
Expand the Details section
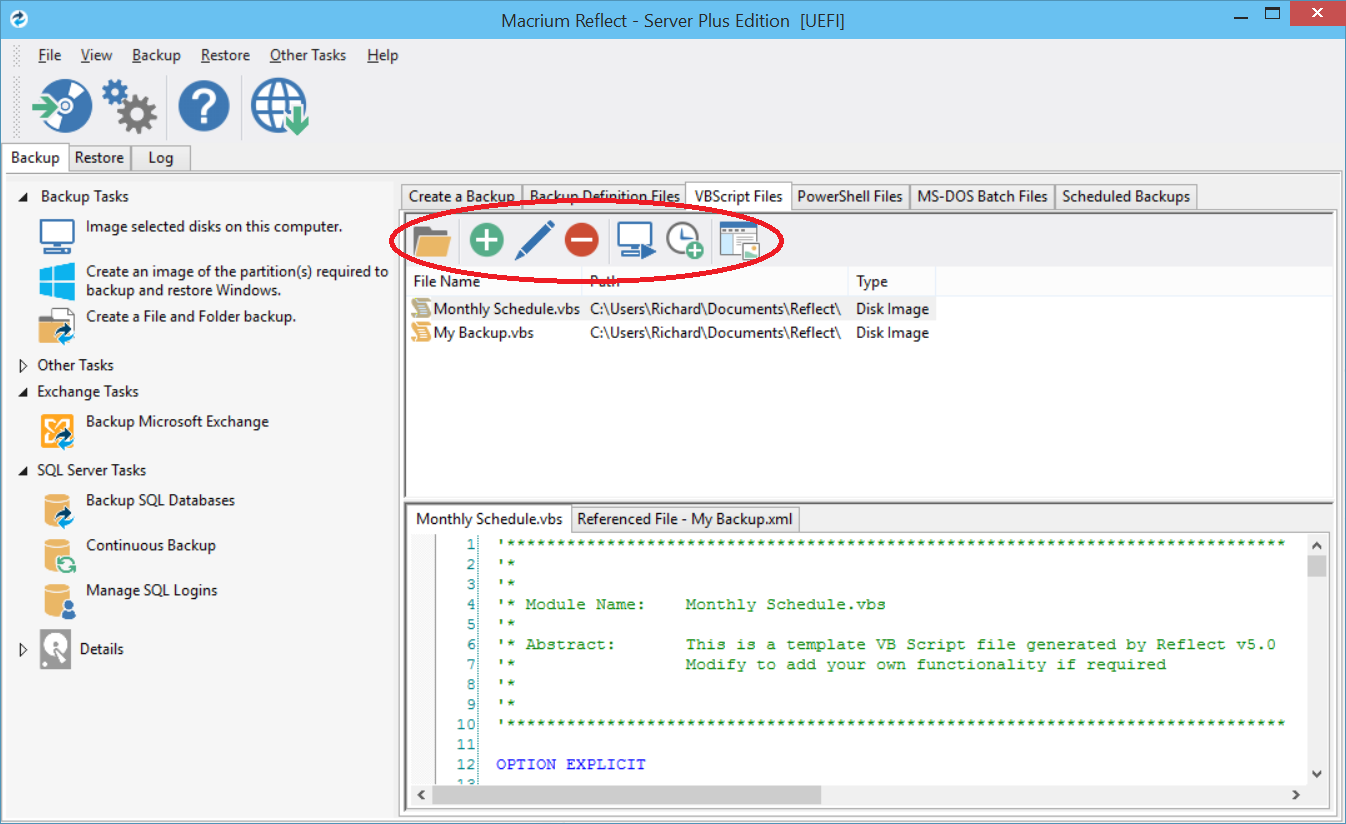24,649
